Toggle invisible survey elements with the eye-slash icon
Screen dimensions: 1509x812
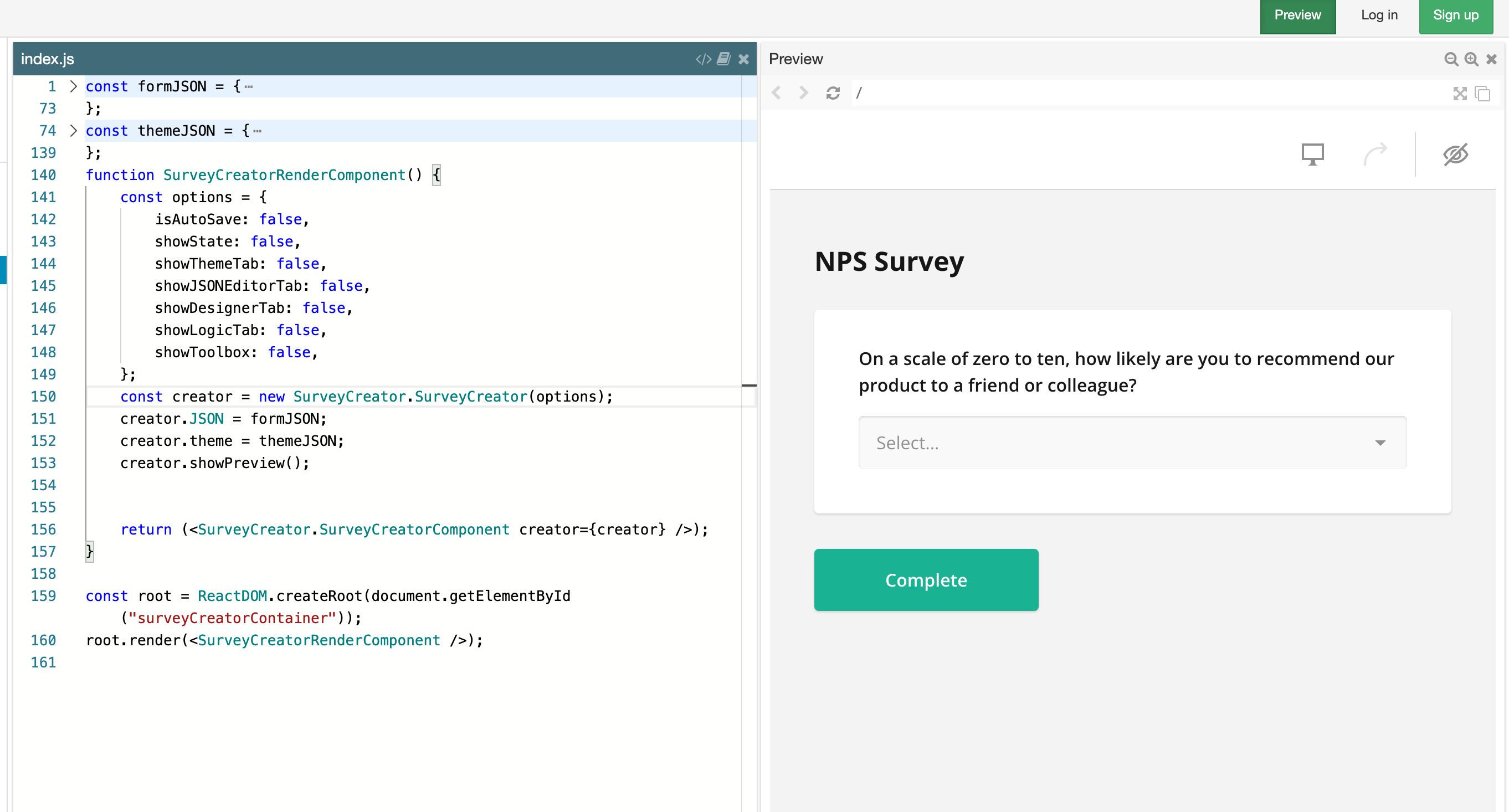point(1457,154)
